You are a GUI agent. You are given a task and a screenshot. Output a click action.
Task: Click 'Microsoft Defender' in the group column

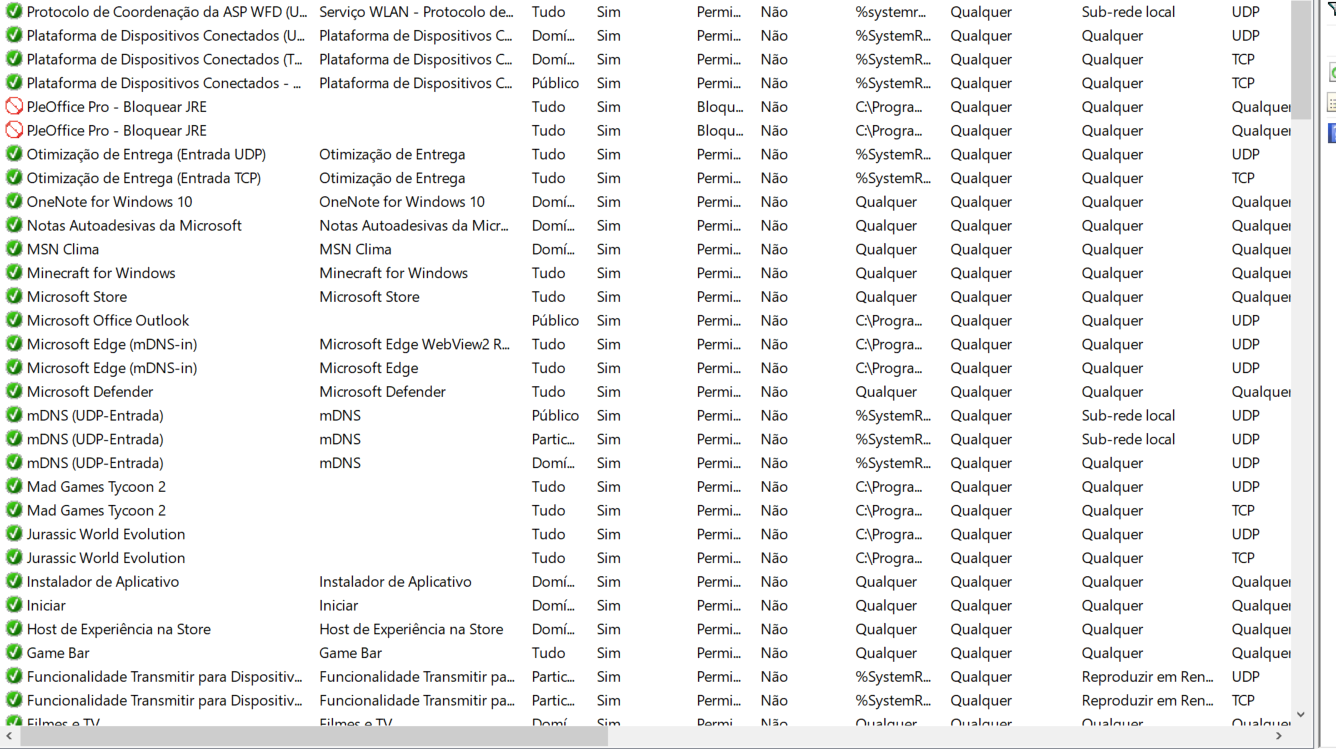[382, 392]
